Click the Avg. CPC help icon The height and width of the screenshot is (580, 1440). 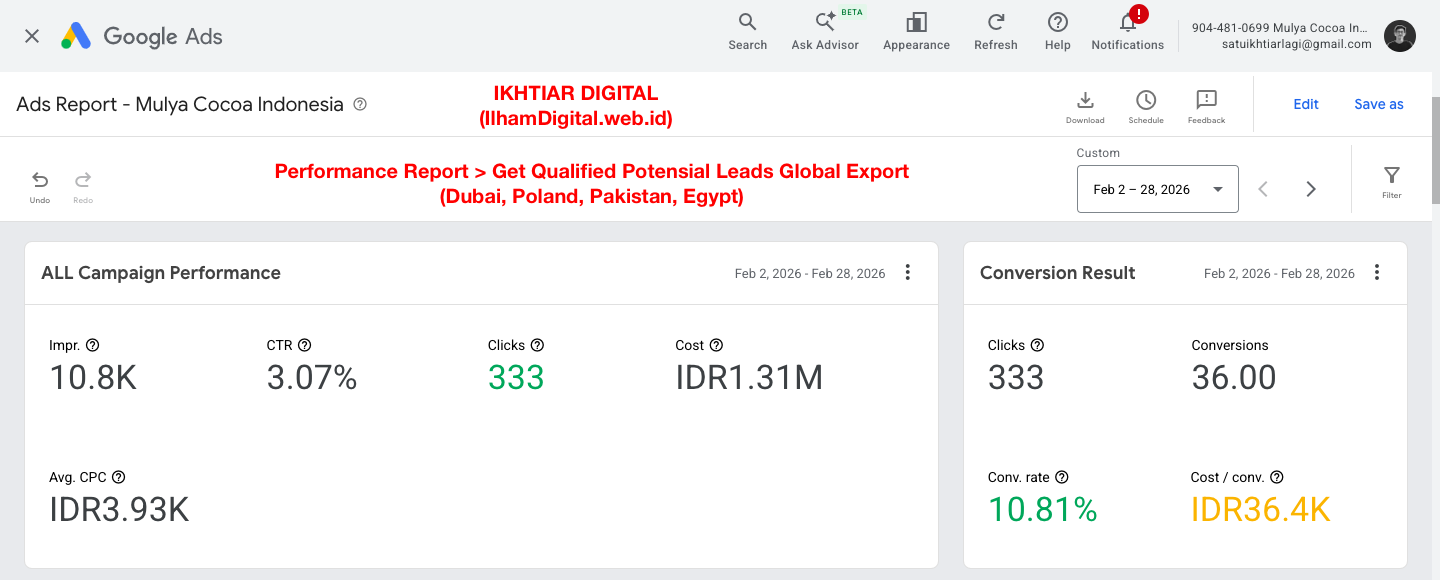(119, 477)
